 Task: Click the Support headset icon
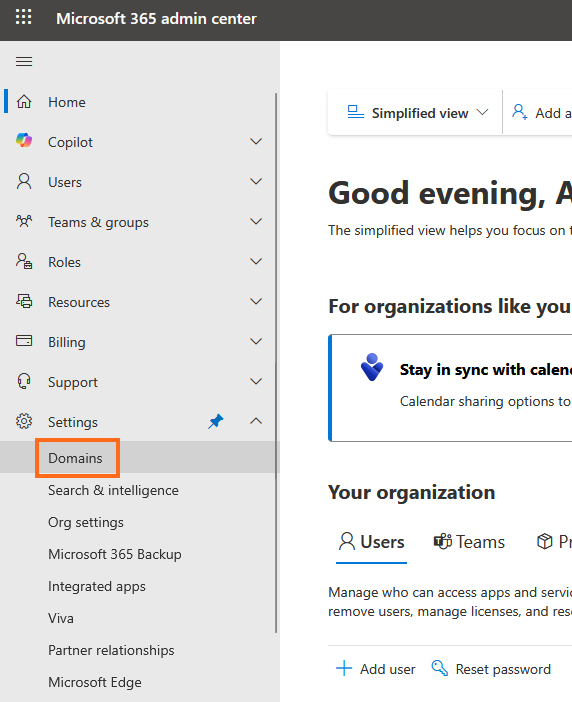(x=24, y=381)
